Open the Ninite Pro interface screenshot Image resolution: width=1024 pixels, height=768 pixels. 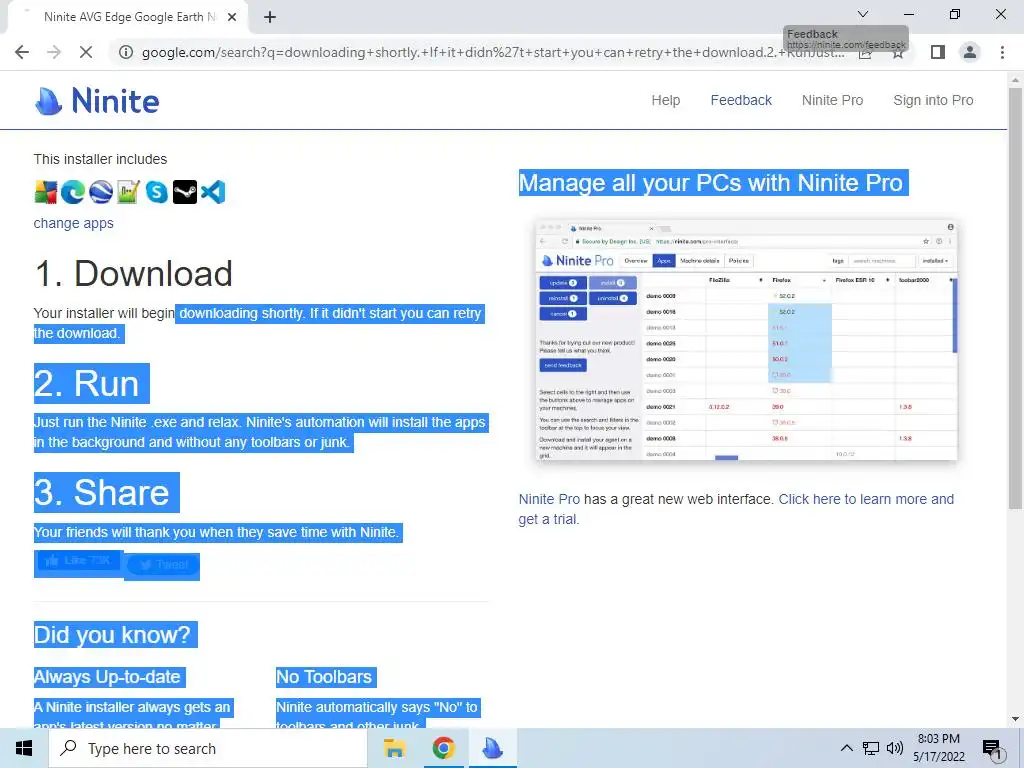tap(746, 340)
